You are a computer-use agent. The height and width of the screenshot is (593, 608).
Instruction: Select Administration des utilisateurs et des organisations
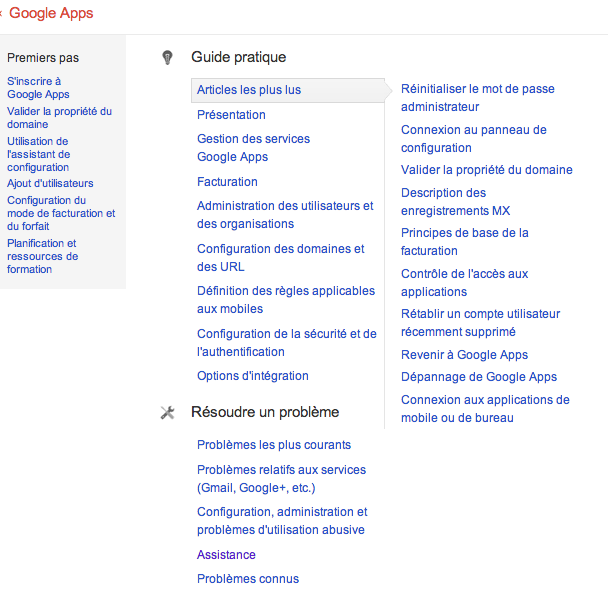click(x=285, y=215)
